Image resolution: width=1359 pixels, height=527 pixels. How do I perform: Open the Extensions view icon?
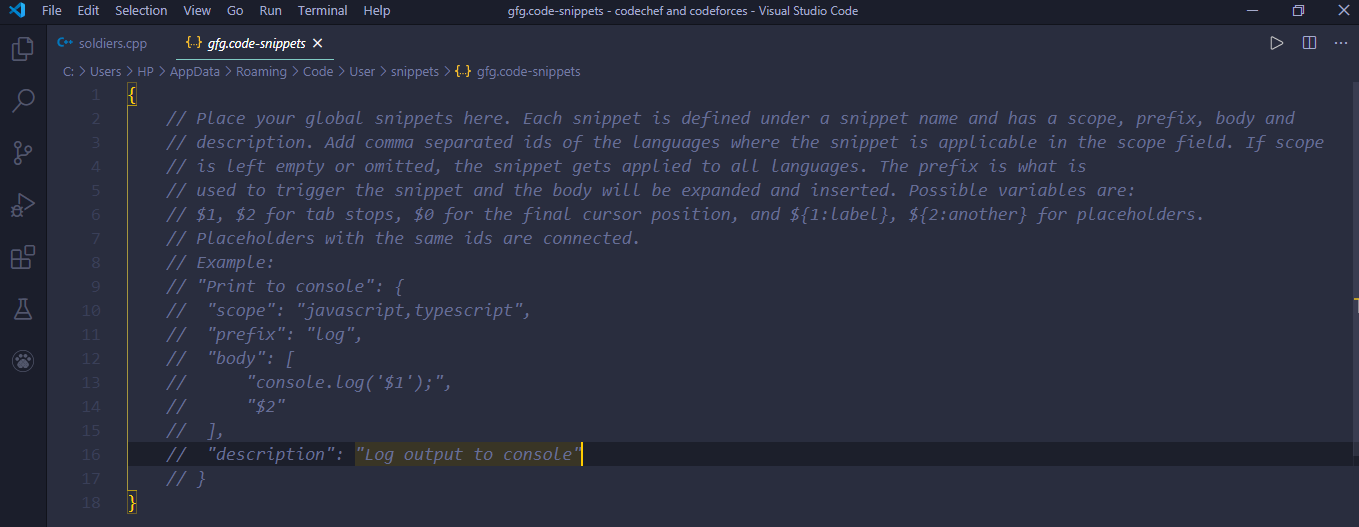coord(22,258)
